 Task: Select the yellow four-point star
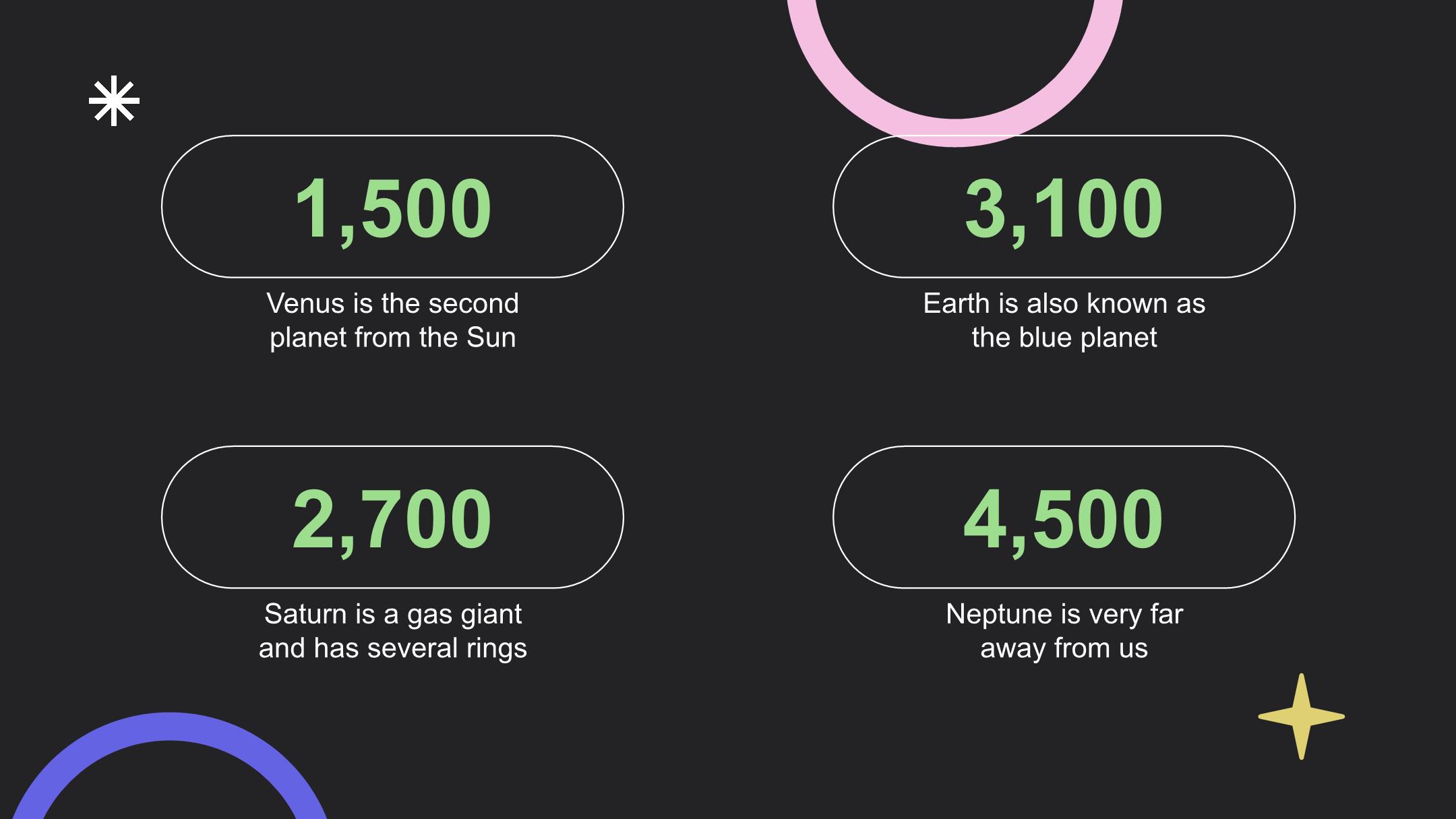1301,717
